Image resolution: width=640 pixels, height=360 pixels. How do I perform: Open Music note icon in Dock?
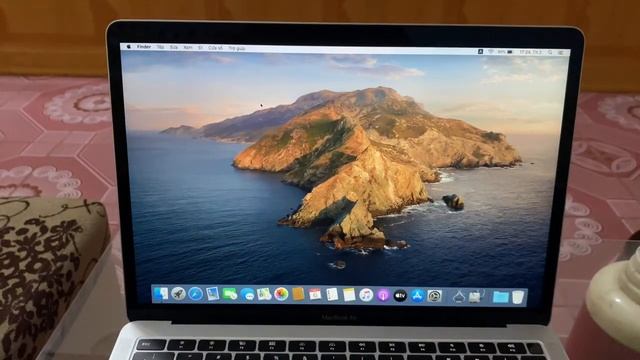pyautogui.click(x=366, y=295)
